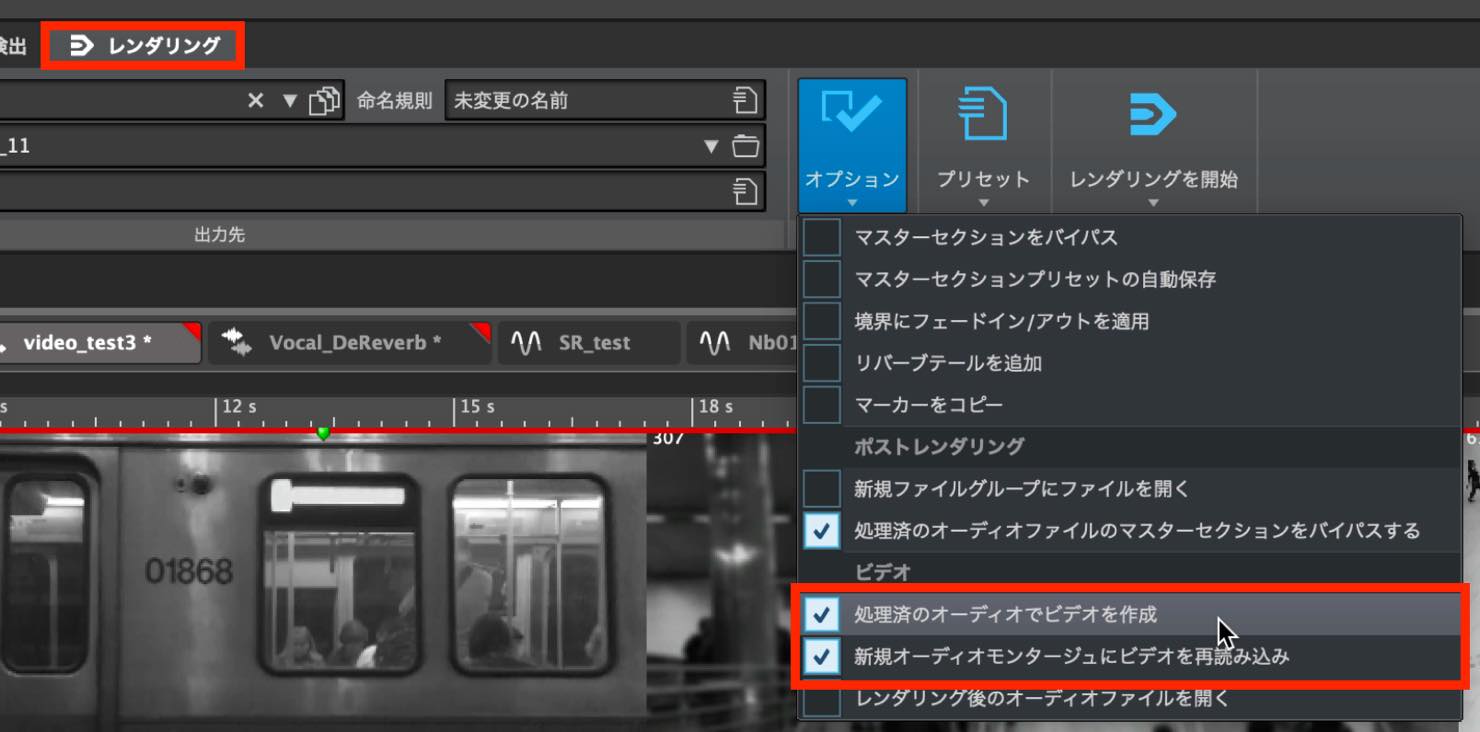
Task: Click the green marker on the timeline
Action: [323, 433]
